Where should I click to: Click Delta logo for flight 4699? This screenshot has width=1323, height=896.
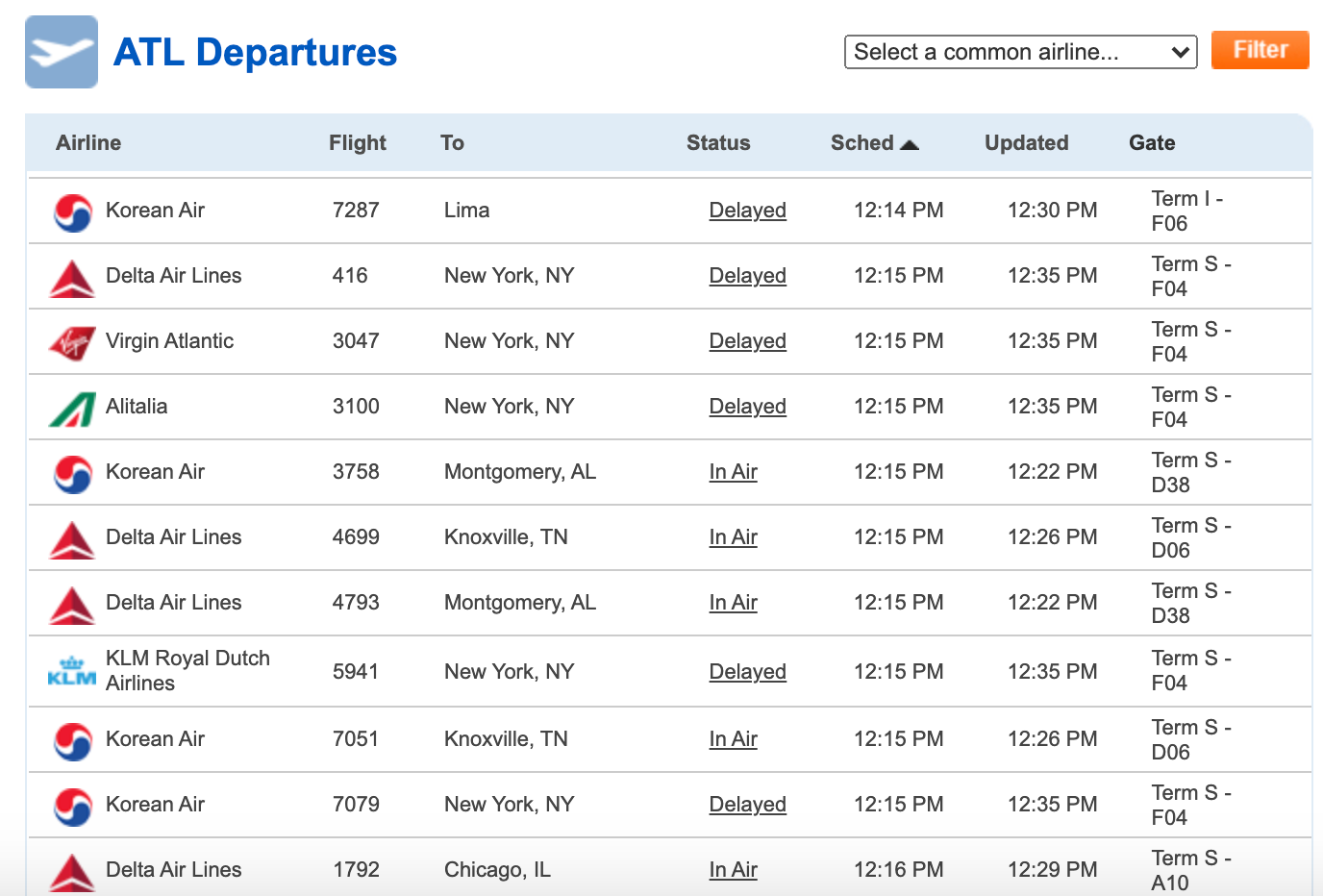pyautogui.click(x=72, y=539)
